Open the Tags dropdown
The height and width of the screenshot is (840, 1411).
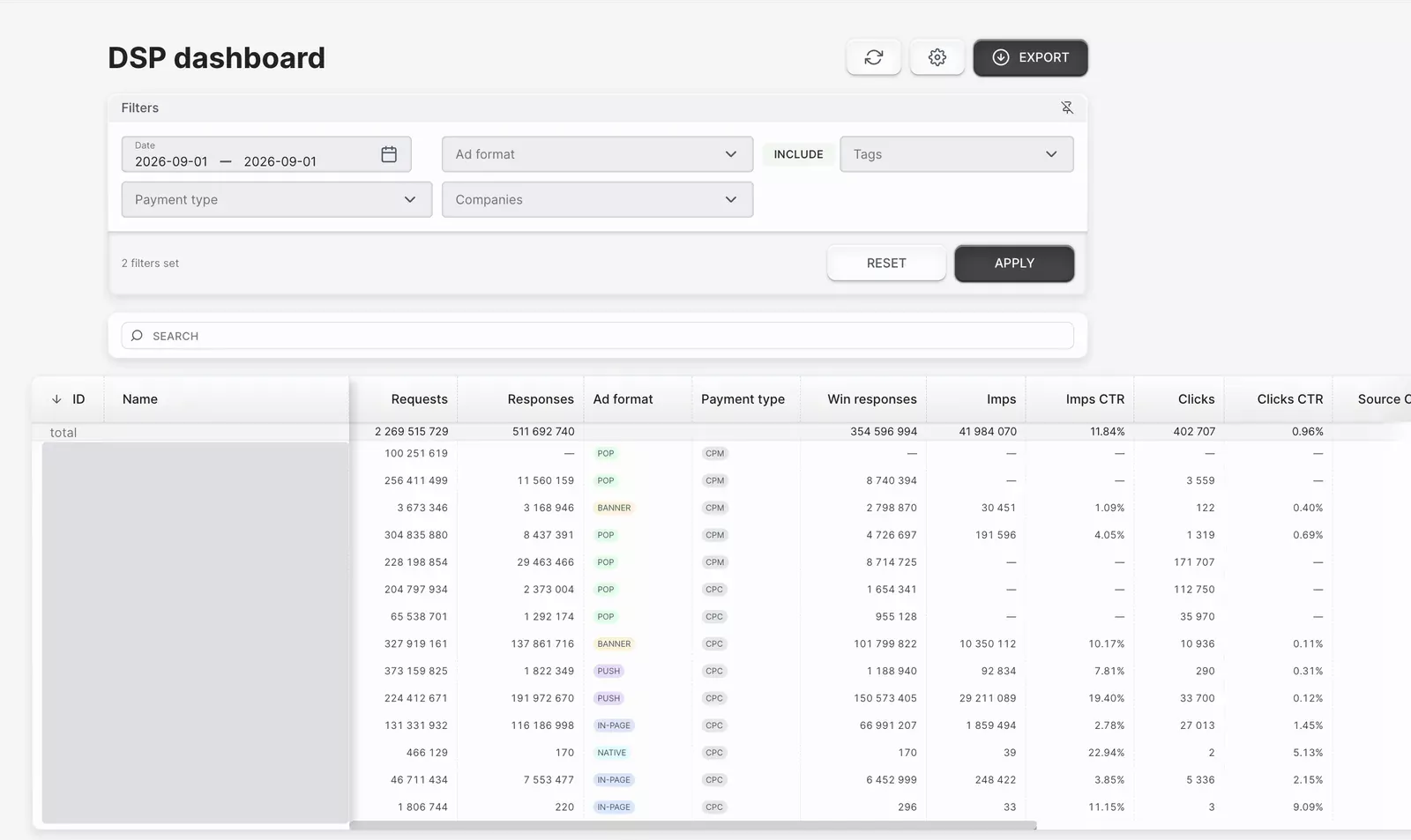(956, 154)
